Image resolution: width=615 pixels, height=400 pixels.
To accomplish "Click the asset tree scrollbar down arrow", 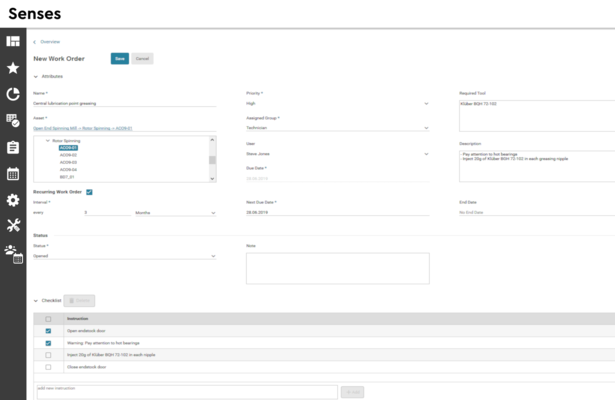I will pos(212,178).
